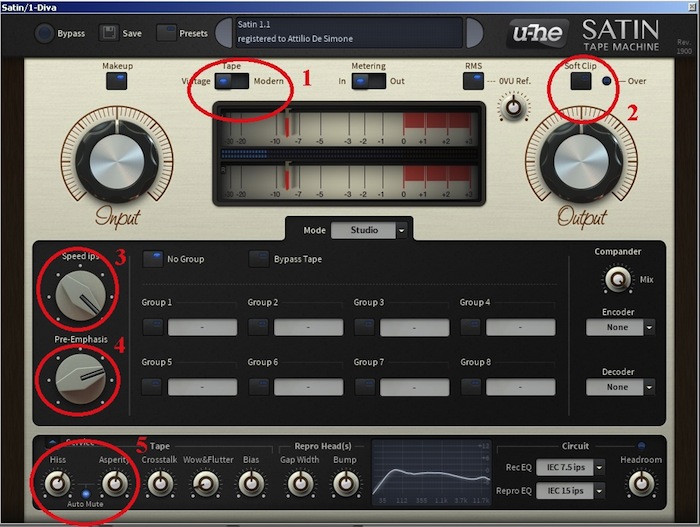Toggle the Makeup switch

pos(118,82)
